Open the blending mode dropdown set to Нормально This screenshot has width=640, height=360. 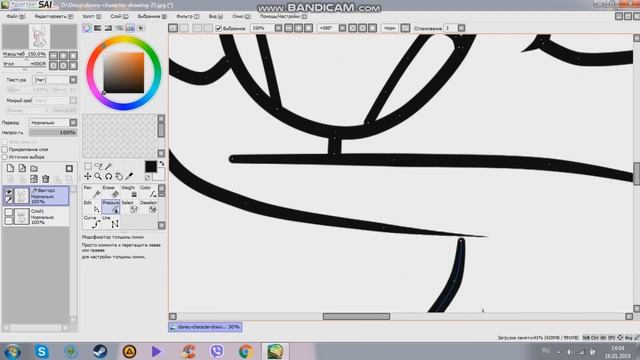click(73, 122)
